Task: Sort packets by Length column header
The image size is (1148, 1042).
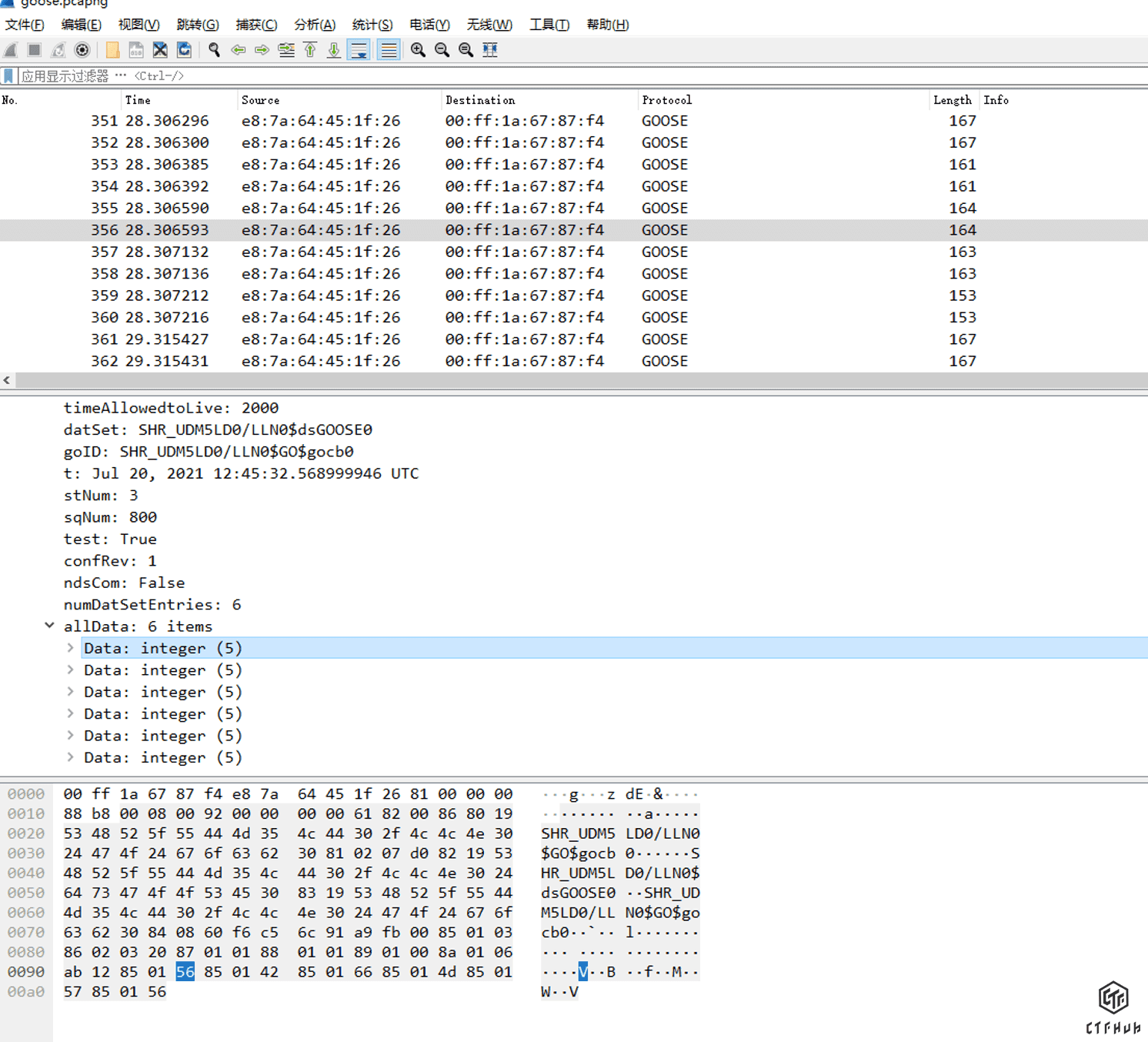Action: pyautogui.click(x=952, y=100)
